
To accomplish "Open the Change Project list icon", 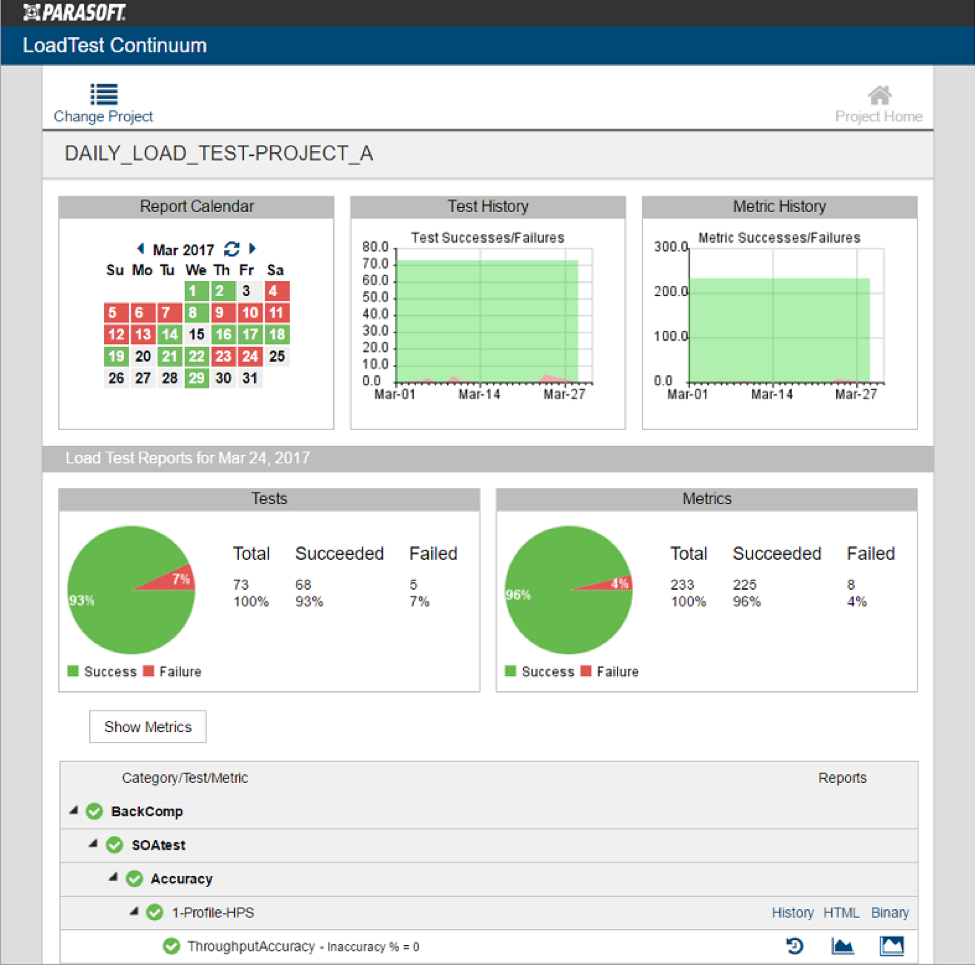I will (104, 94).
